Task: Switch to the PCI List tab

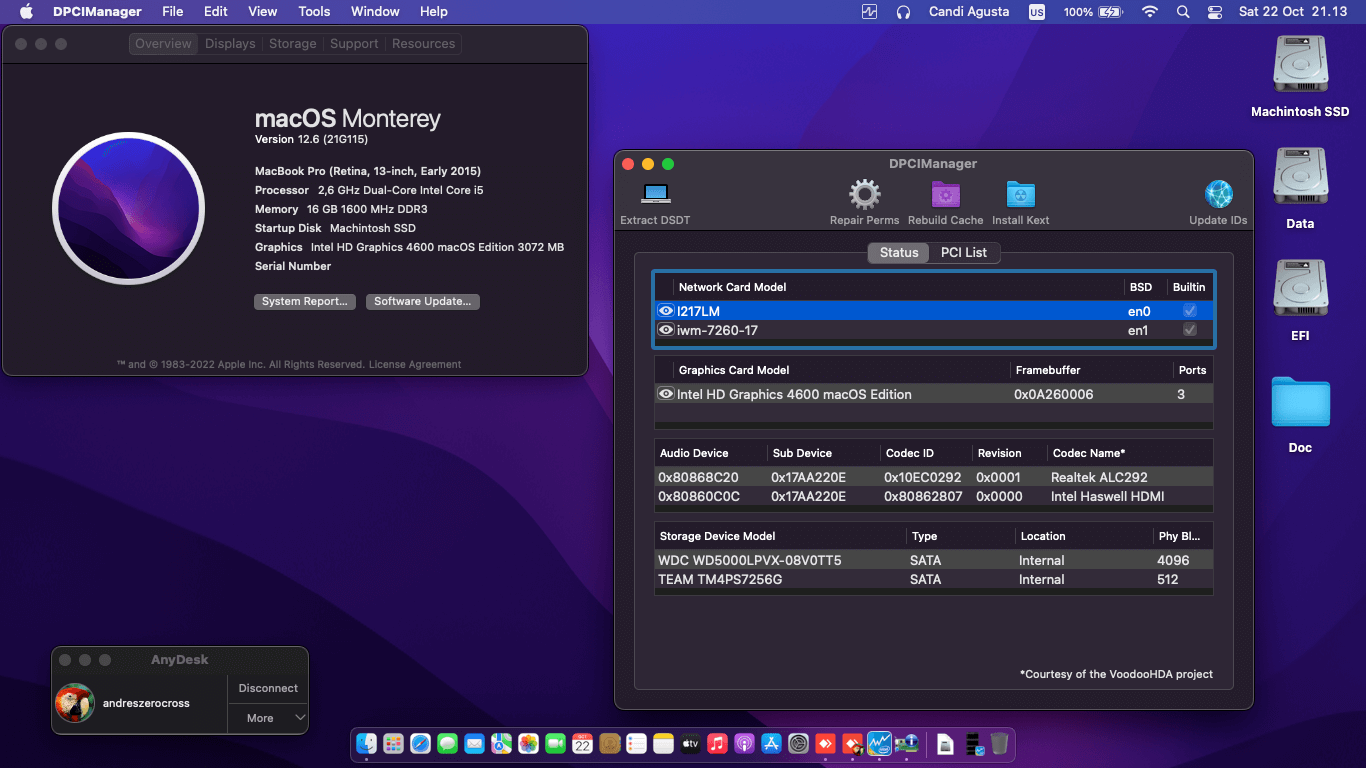Action: (963, 252)
